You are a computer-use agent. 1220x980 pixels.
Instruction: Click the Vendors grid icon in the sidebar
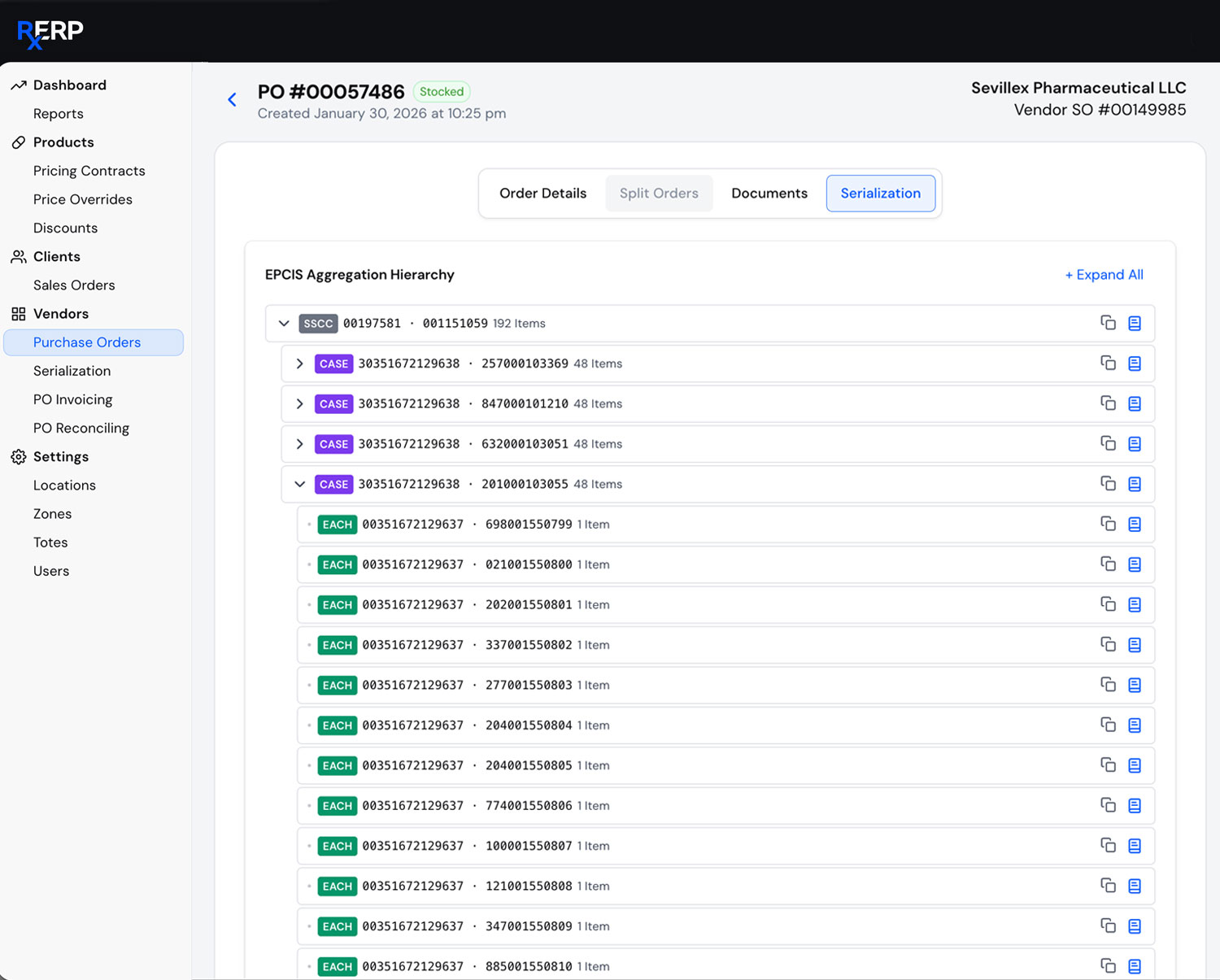[x=18, y=313]
